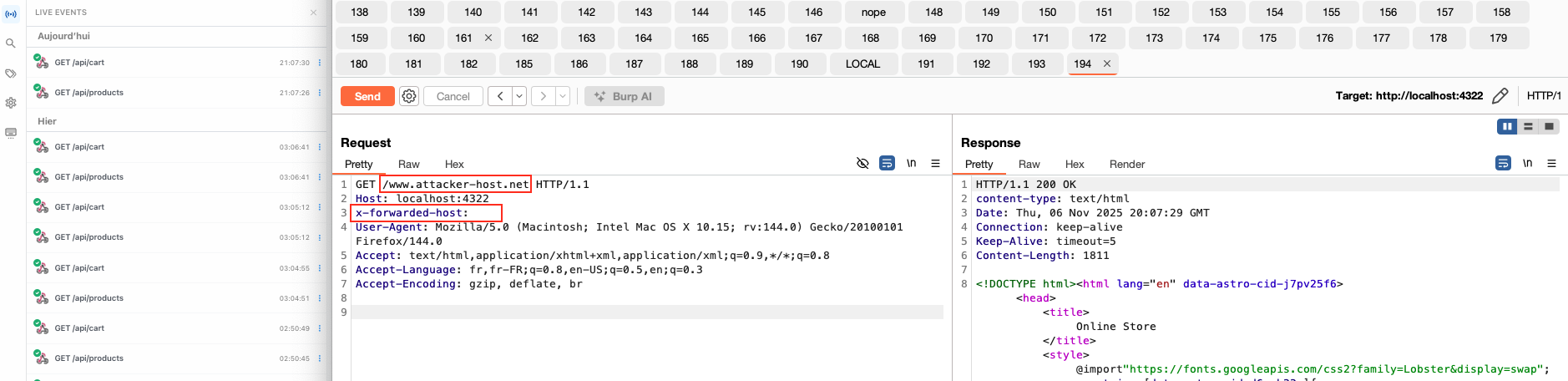Toggle hidden characters eye icon in Request
Viewport: 1568px width, 381px height.
tap(862, 164)
